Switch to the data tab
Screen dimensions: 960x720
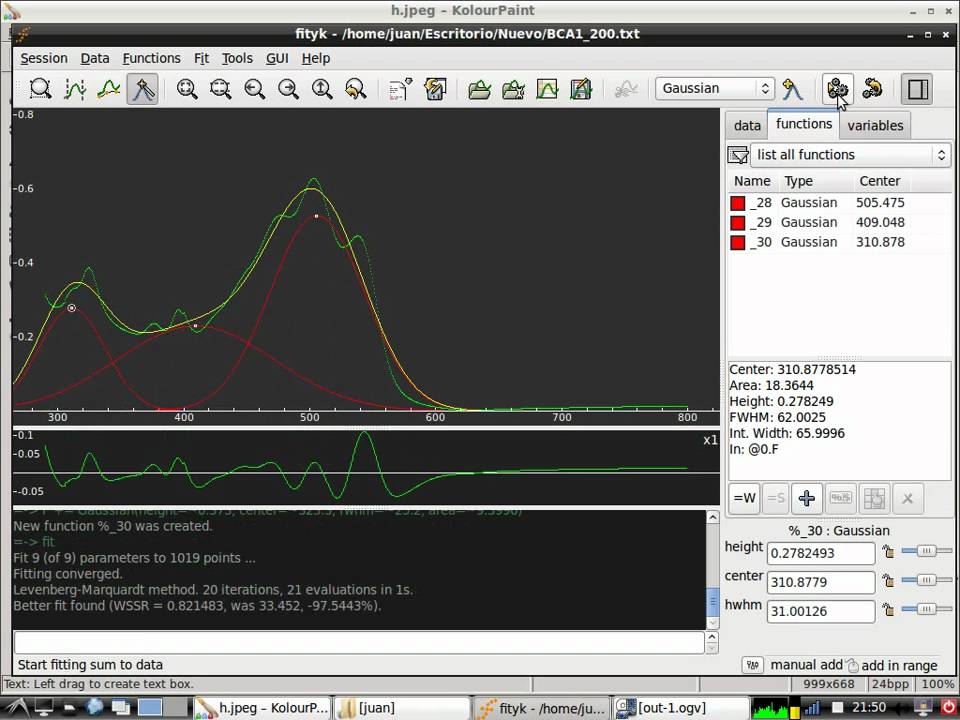[x=747, y=126]
